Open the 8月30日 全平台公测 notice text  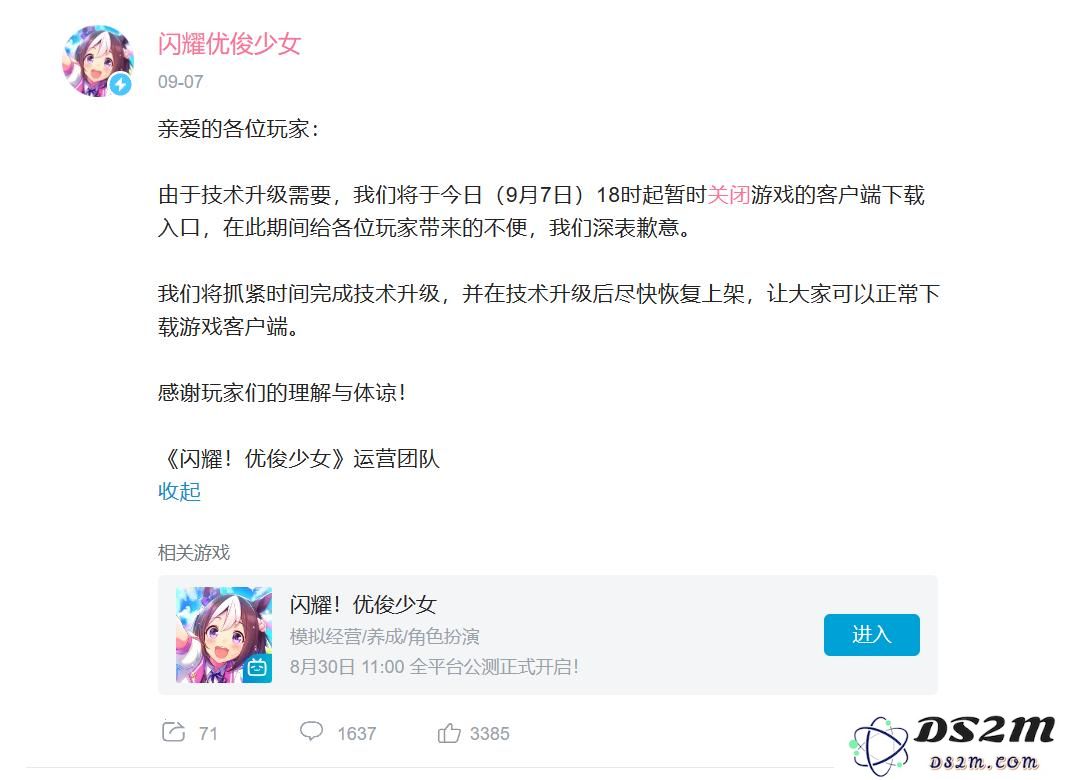point(434,667)
